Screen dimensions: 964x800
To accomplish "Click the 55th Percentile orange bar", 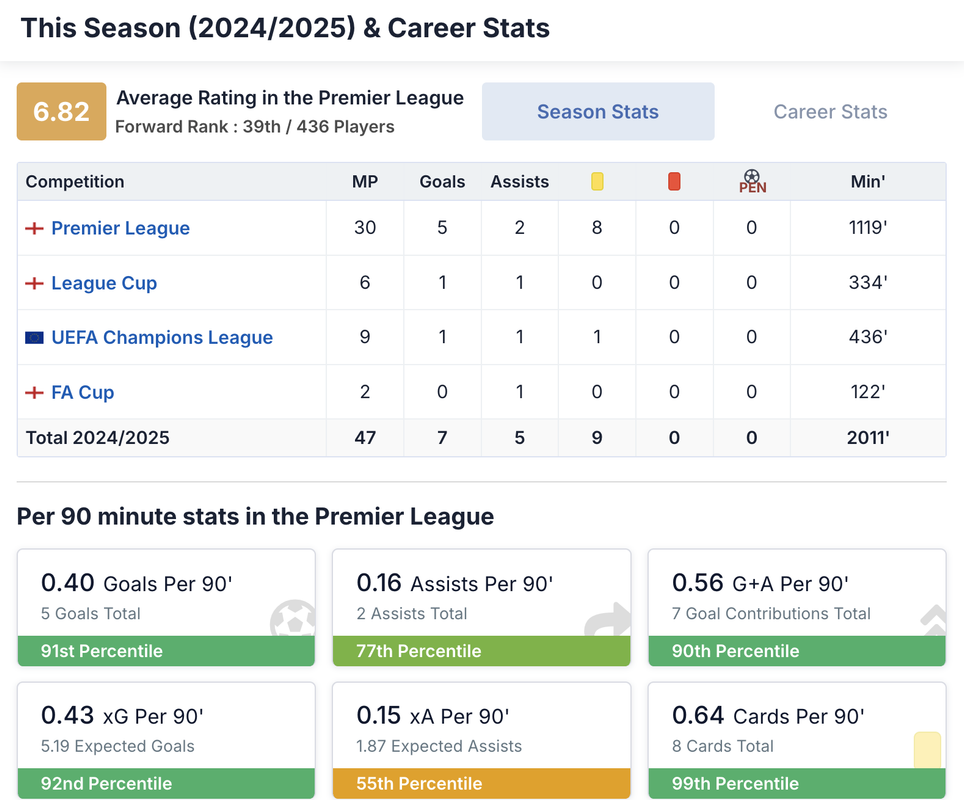I will point(481,784).
